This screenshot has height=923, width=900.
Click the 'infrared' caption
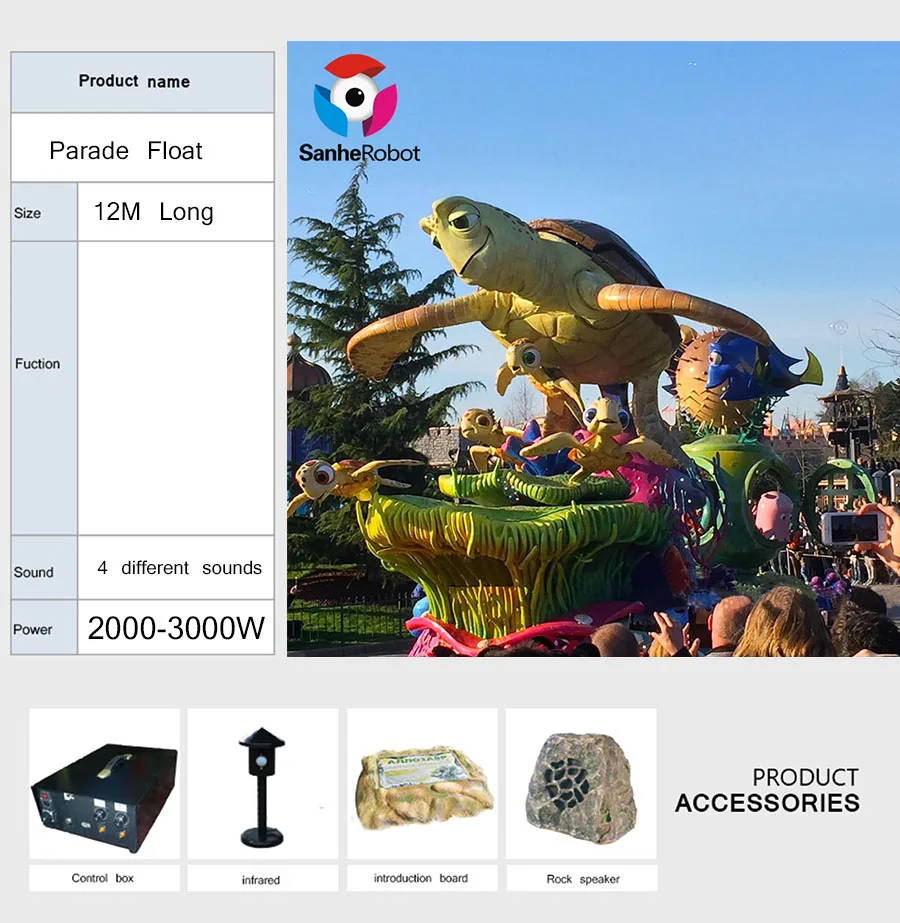click(261, 879)
